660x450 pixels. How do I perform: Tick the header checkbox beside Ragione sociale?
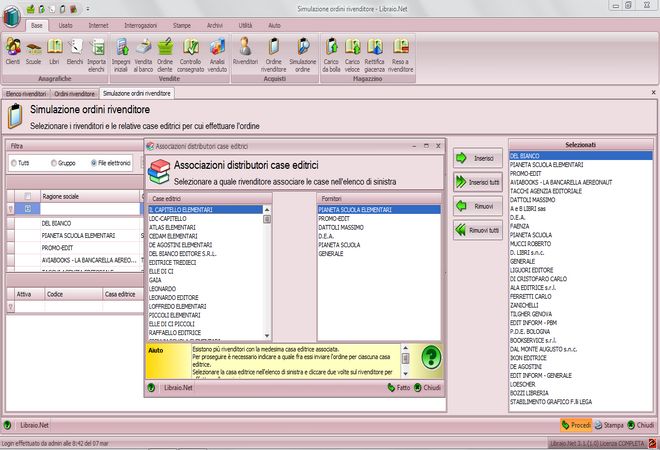click(x=28, y=196)
